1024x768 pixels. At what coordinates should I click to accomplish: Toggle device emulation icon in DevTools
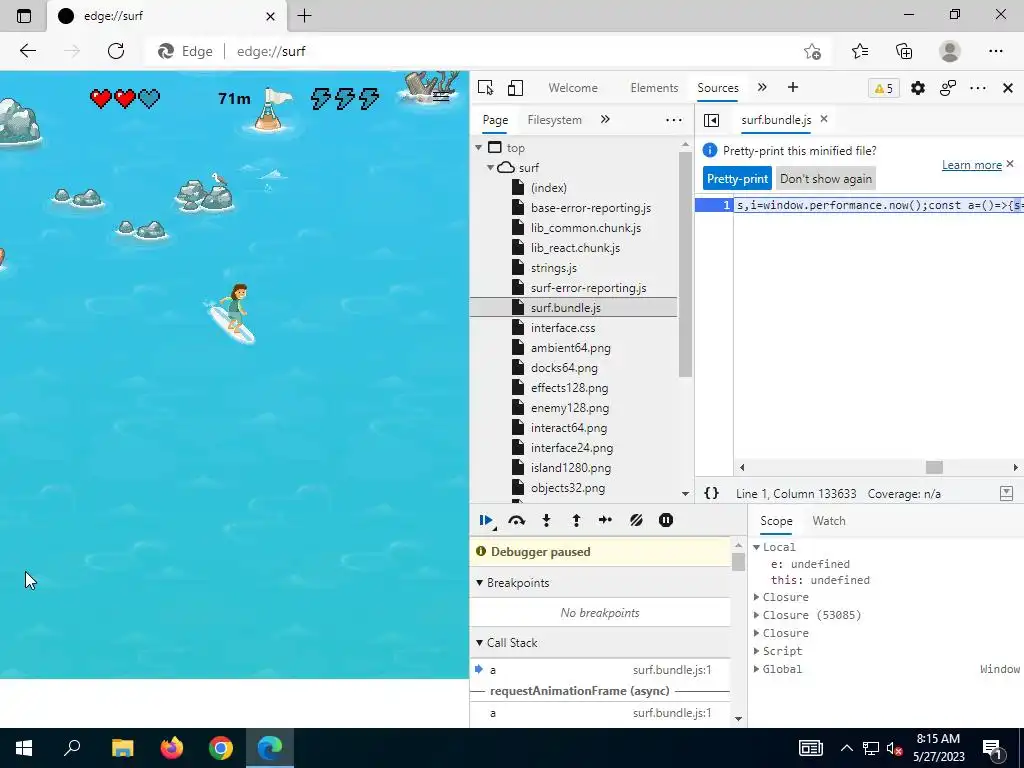coord(515,88)
